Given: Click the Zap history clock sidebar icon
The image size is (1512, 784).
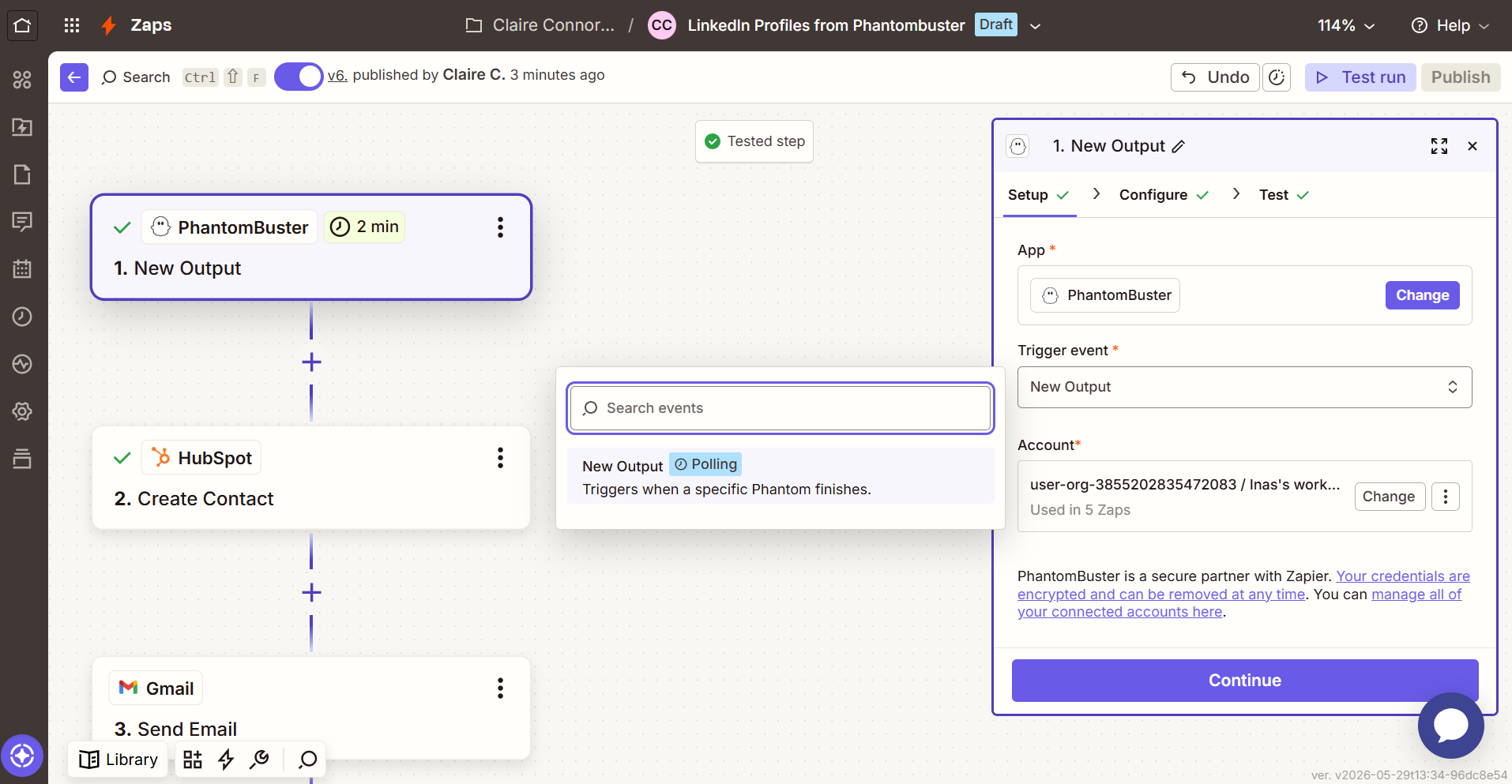Looking at the screenshot, I should click(22, 317).
